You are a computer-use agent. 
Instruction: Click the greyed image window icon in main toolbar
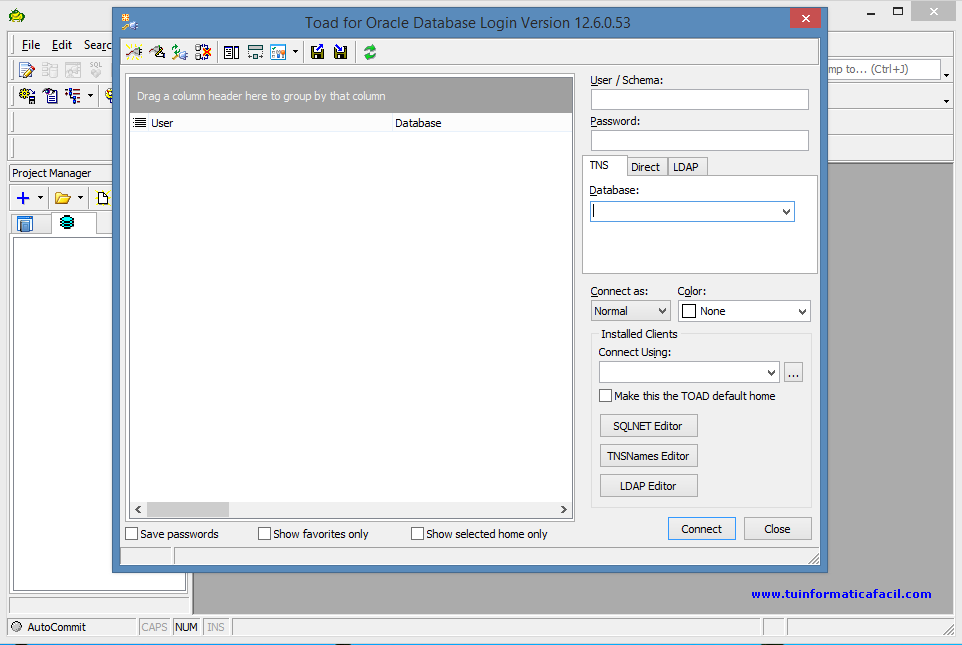73,70
